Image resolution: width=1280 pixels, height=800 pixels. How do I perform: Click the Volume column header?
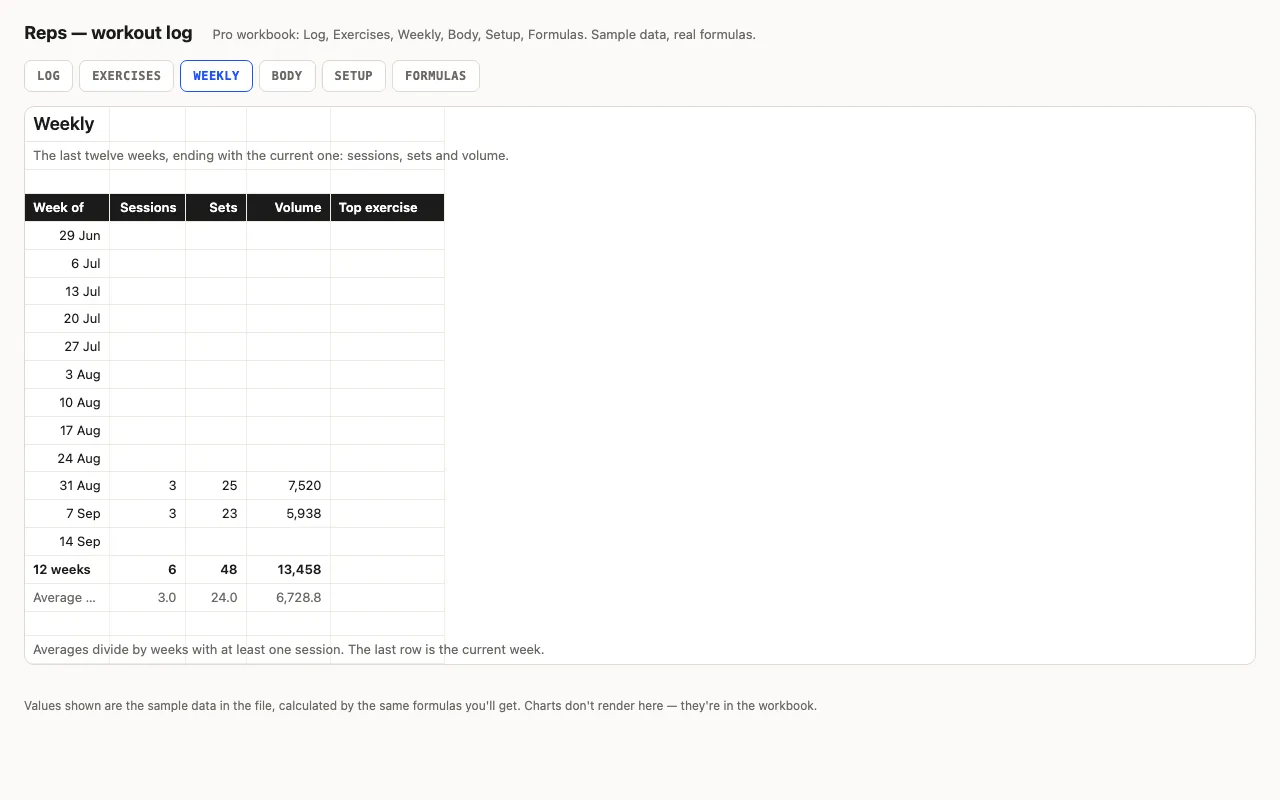click(x=289, y=207)
